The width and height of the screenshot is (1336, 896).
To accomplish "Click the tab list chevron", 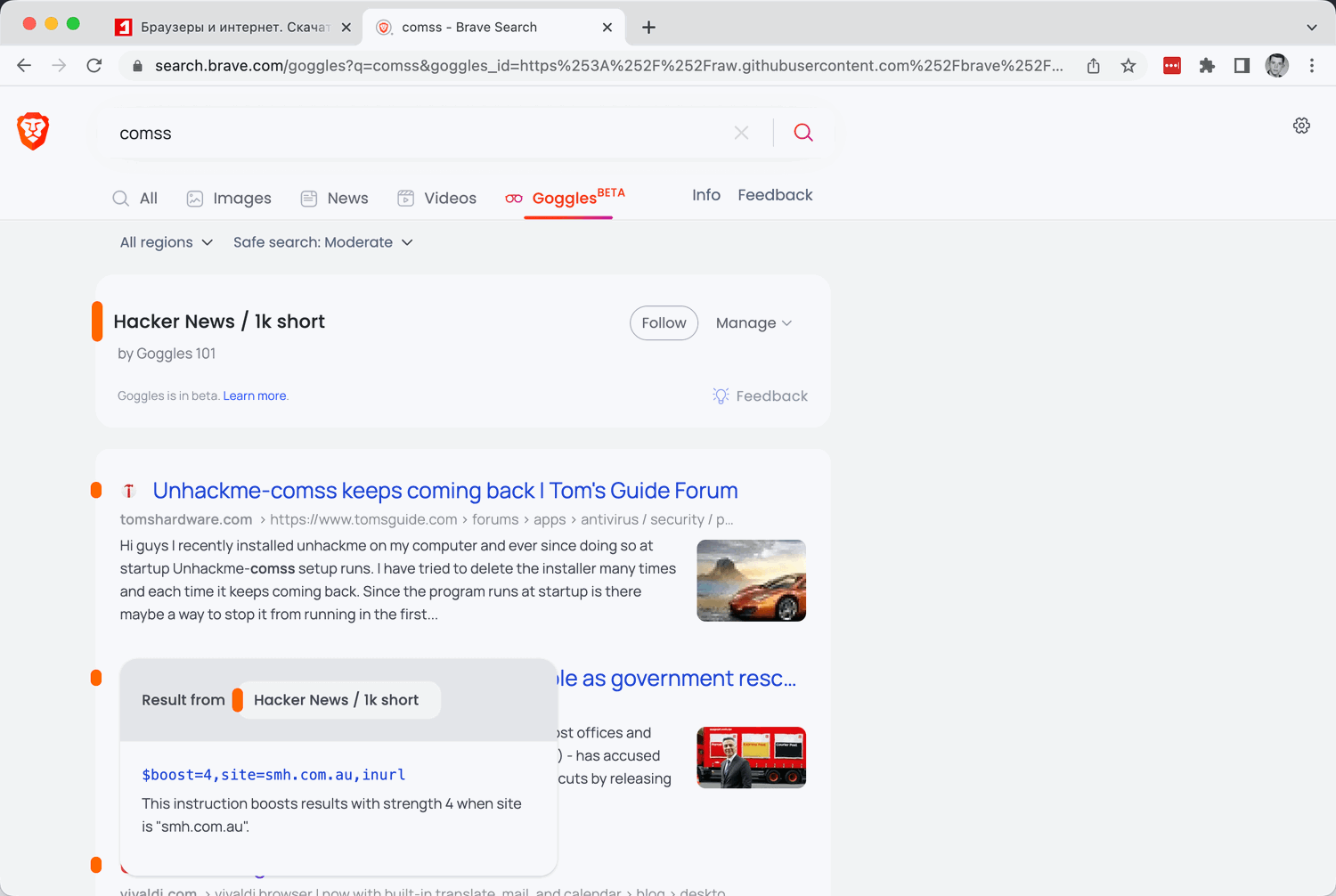I will coord(1312,27).
